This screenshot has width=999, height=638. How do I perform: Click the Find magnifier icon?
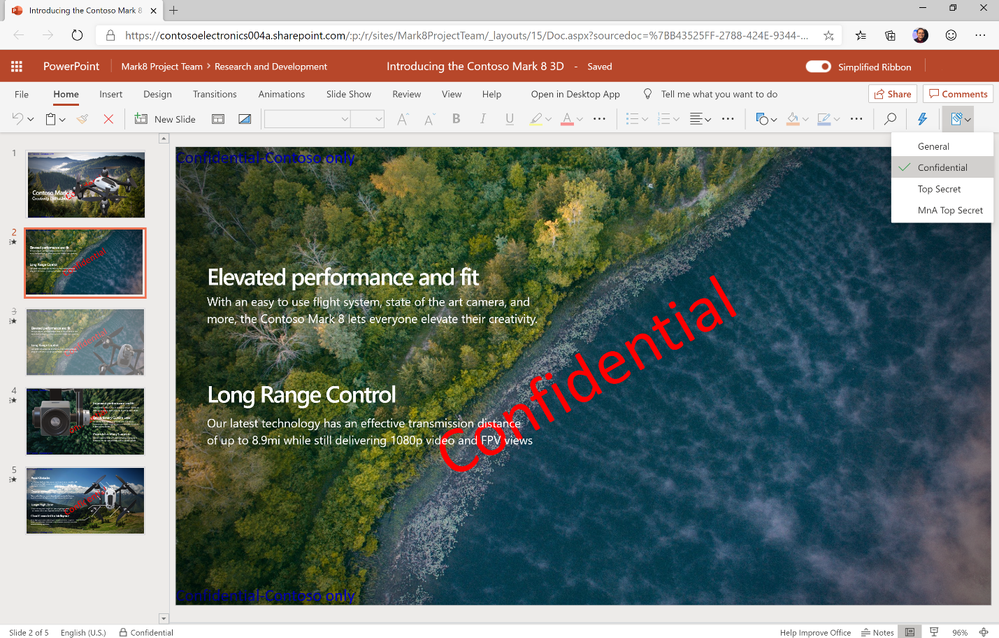coord(890,119)
